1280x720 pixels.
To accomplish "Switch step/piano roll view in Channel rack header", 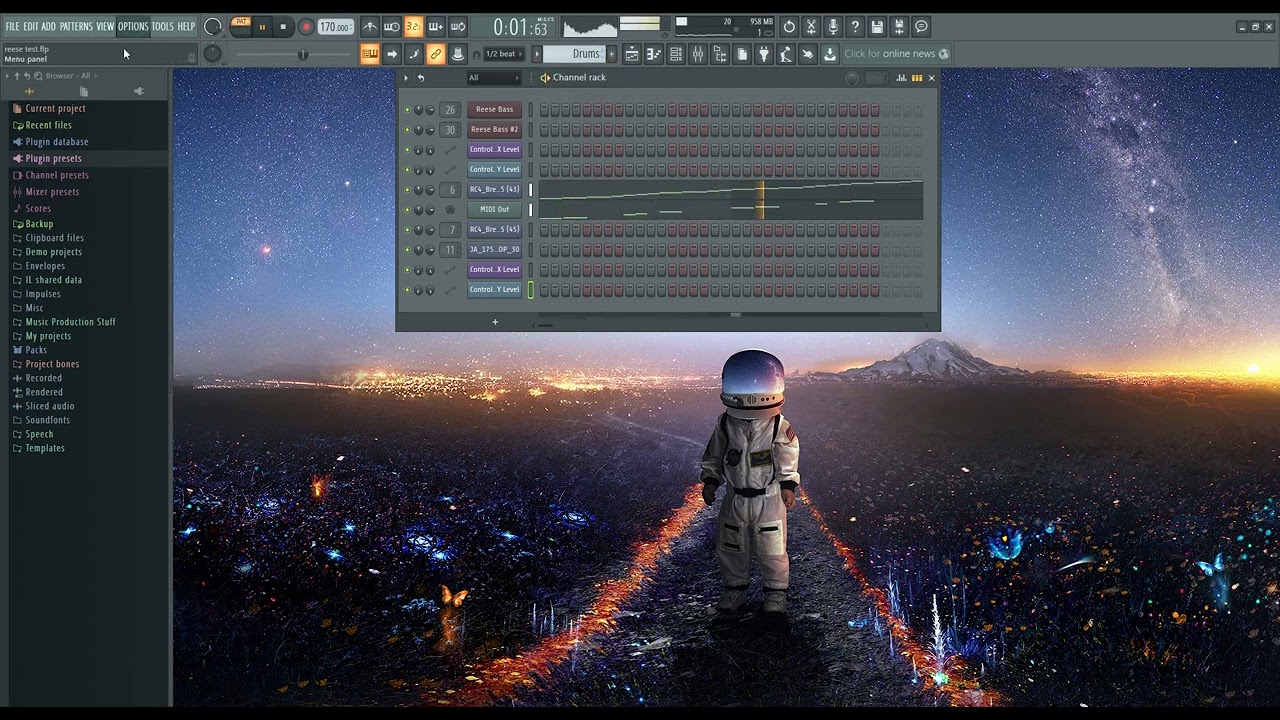I will [x=916, y=78].
